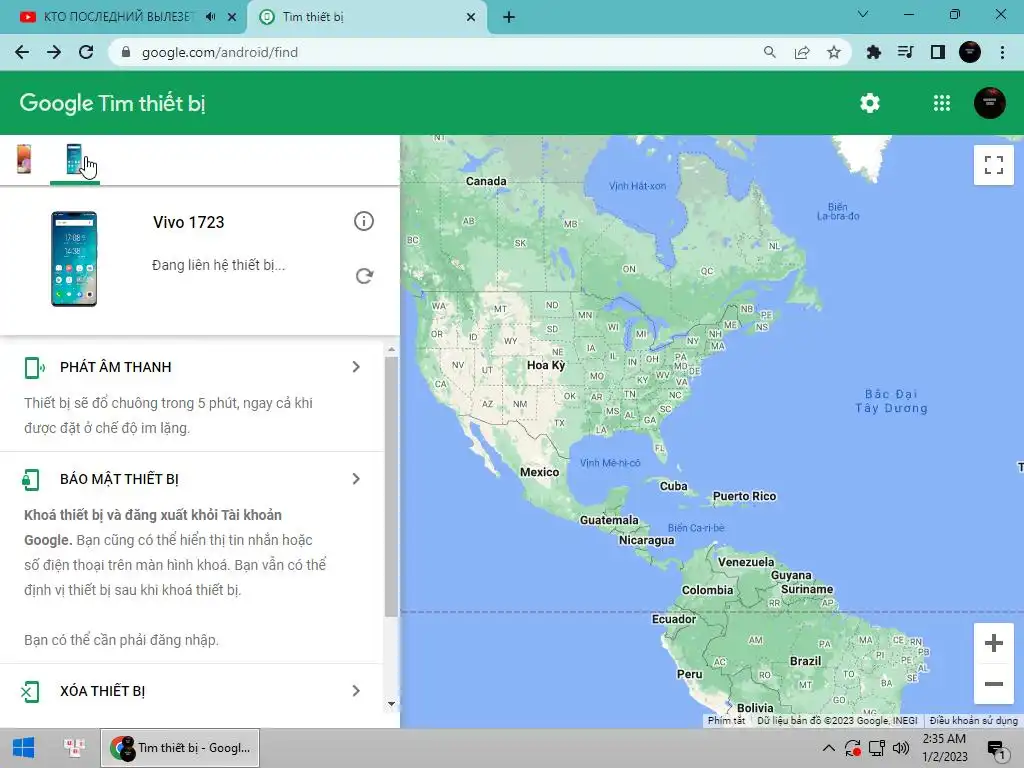Screen dimensions: 1024x768
Task: Click Brazil label on map
Action: (x=805, y=661)
